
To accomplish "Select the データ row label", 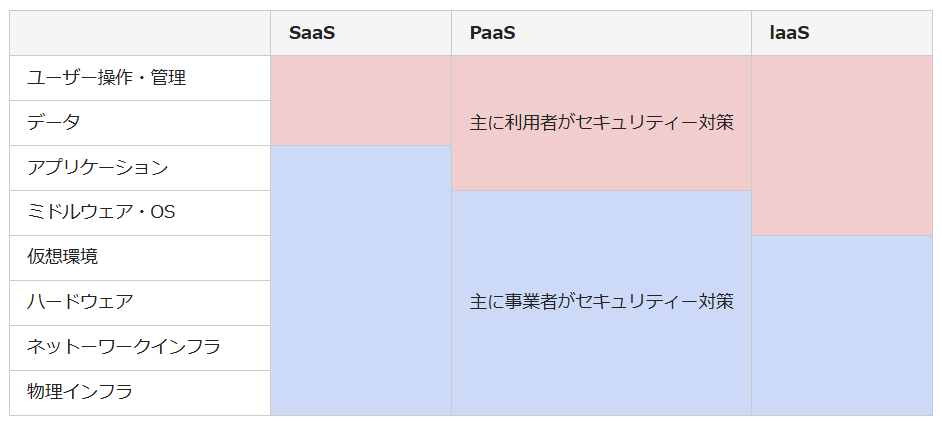I will tap(54, 123).
